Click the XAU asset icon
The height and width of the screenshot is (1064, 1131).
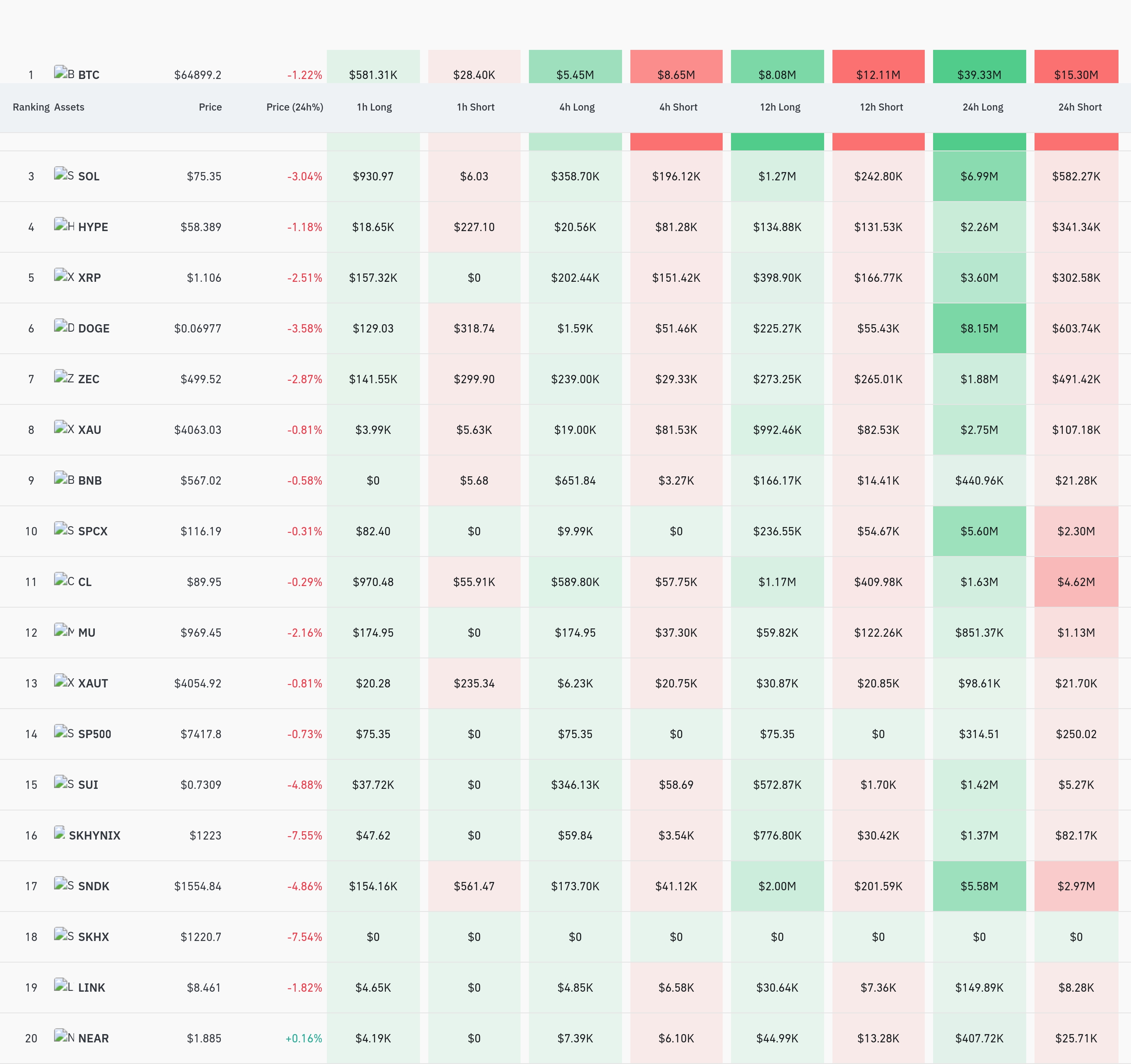click(x=64, y=428)
